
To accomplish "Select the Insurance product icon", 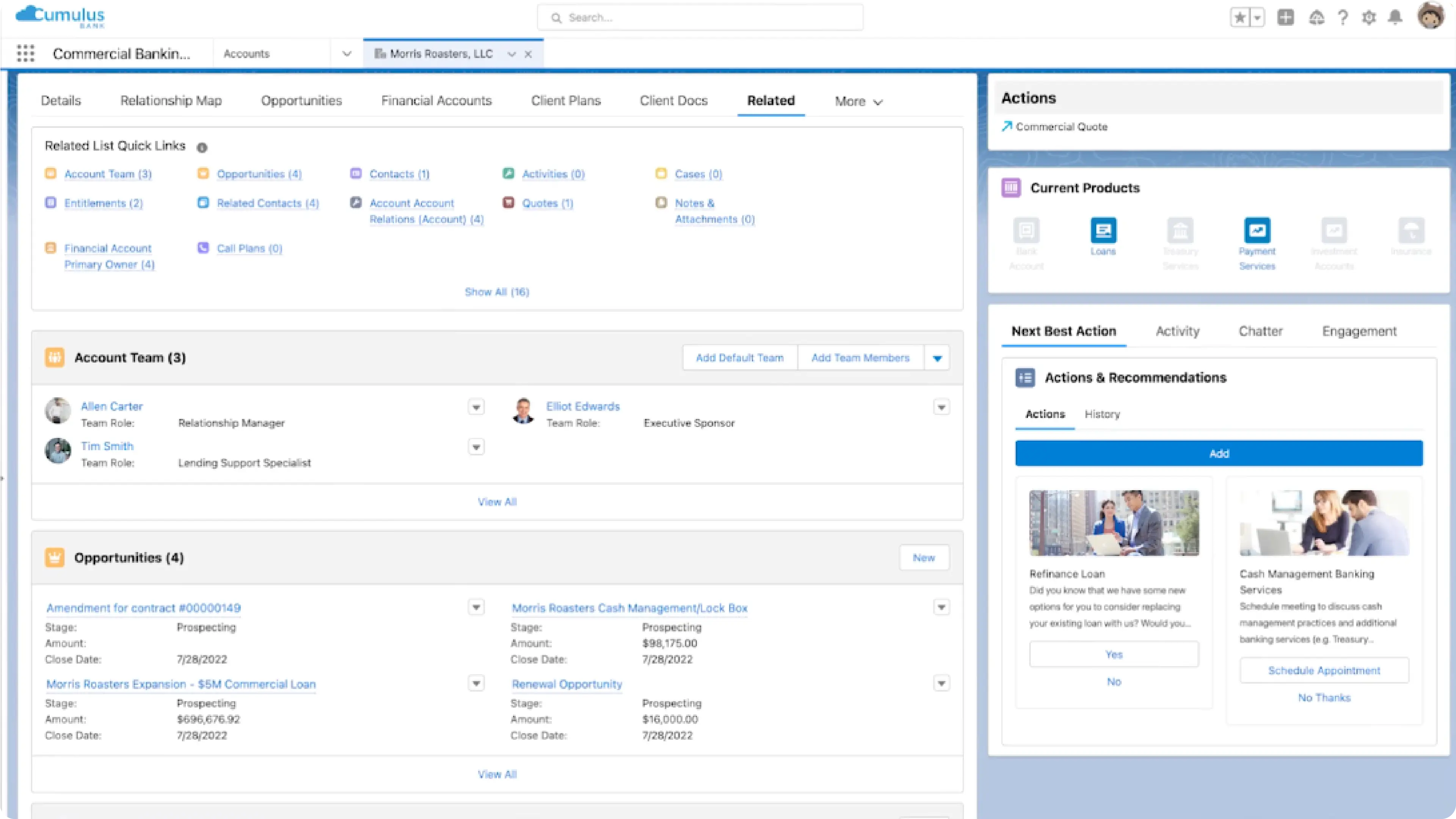I will pos(1411,230).
